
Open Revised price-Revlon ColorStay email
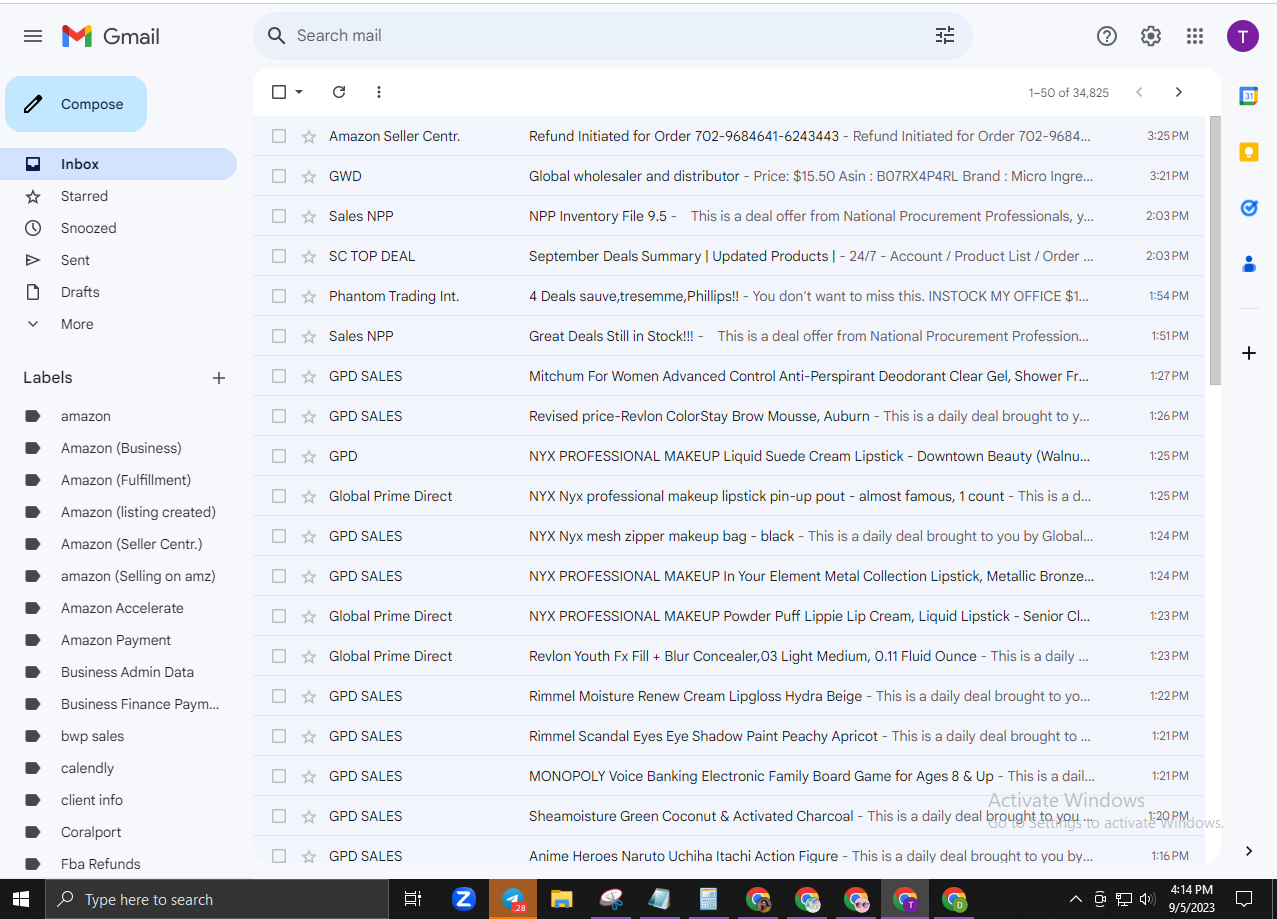[x=728, y=416]
